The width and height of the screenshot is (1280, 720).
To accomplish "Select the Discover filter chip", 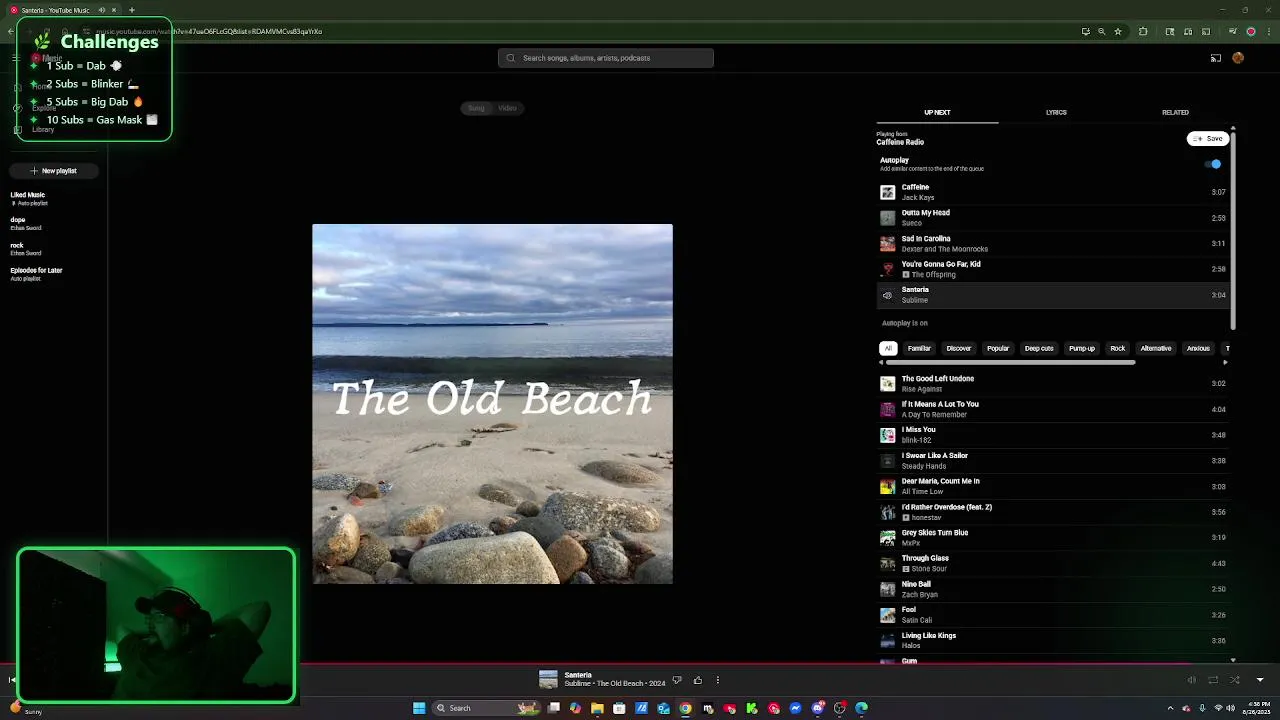I will click(x=959, y=348).
